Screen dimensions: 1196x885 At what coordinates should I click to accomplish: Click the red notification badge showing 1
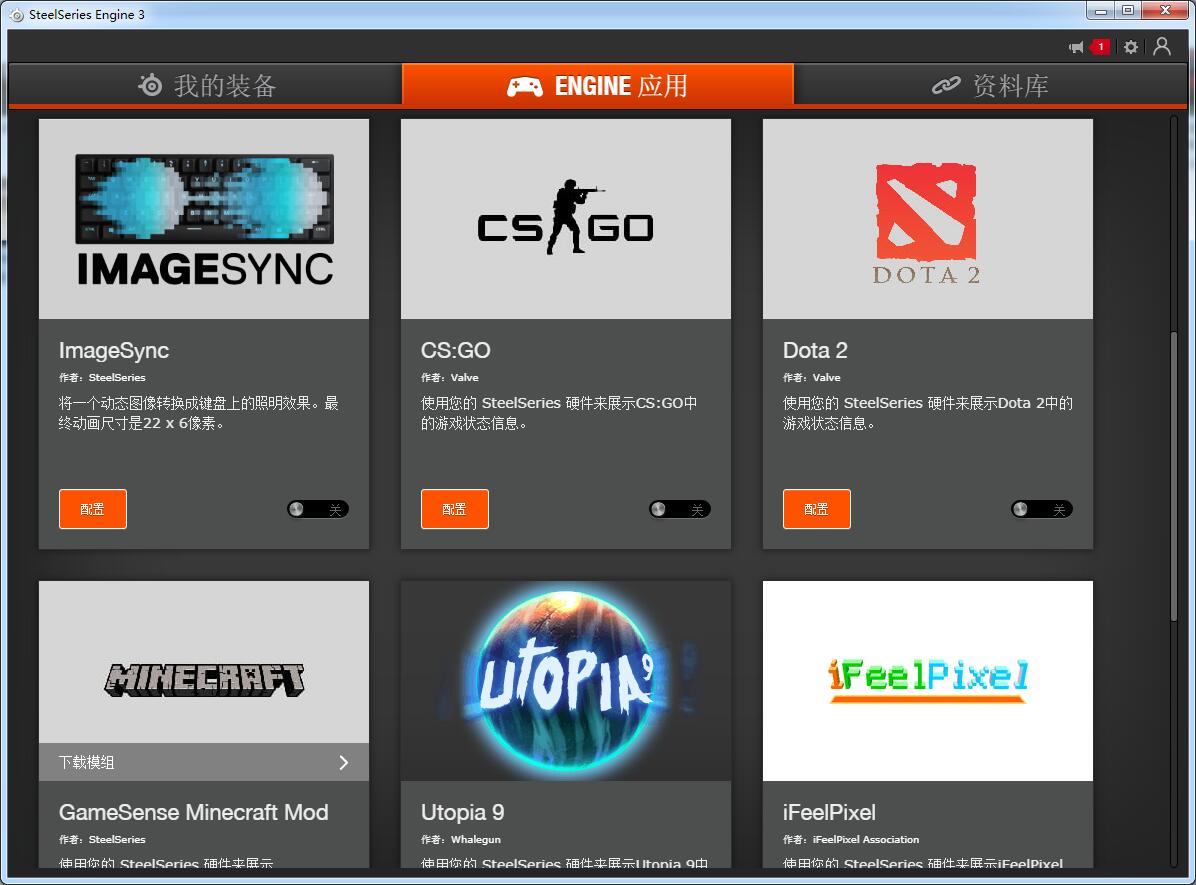click(x=1100, y=47)
